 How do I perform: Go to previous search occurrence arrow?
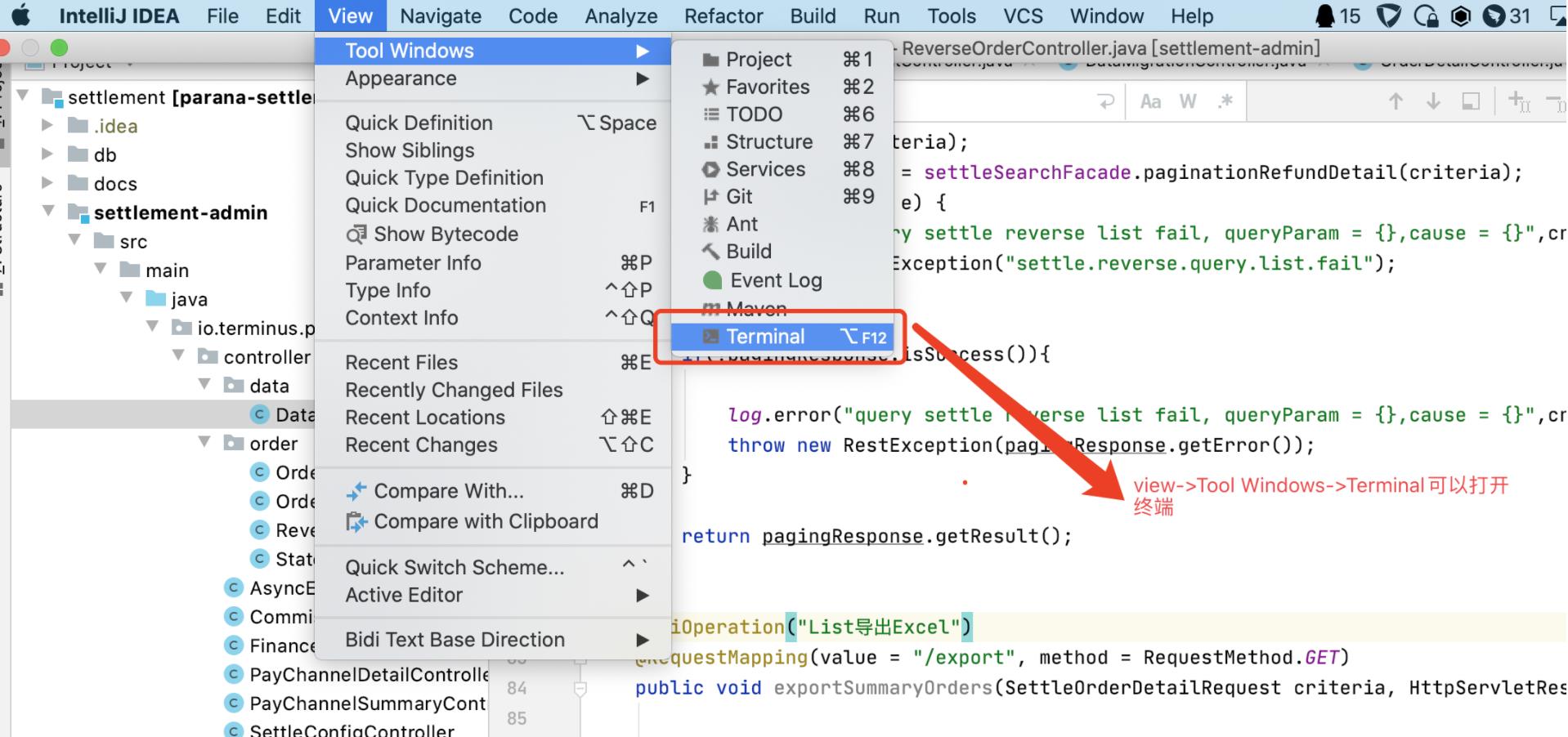click(x=1396, y=102)
